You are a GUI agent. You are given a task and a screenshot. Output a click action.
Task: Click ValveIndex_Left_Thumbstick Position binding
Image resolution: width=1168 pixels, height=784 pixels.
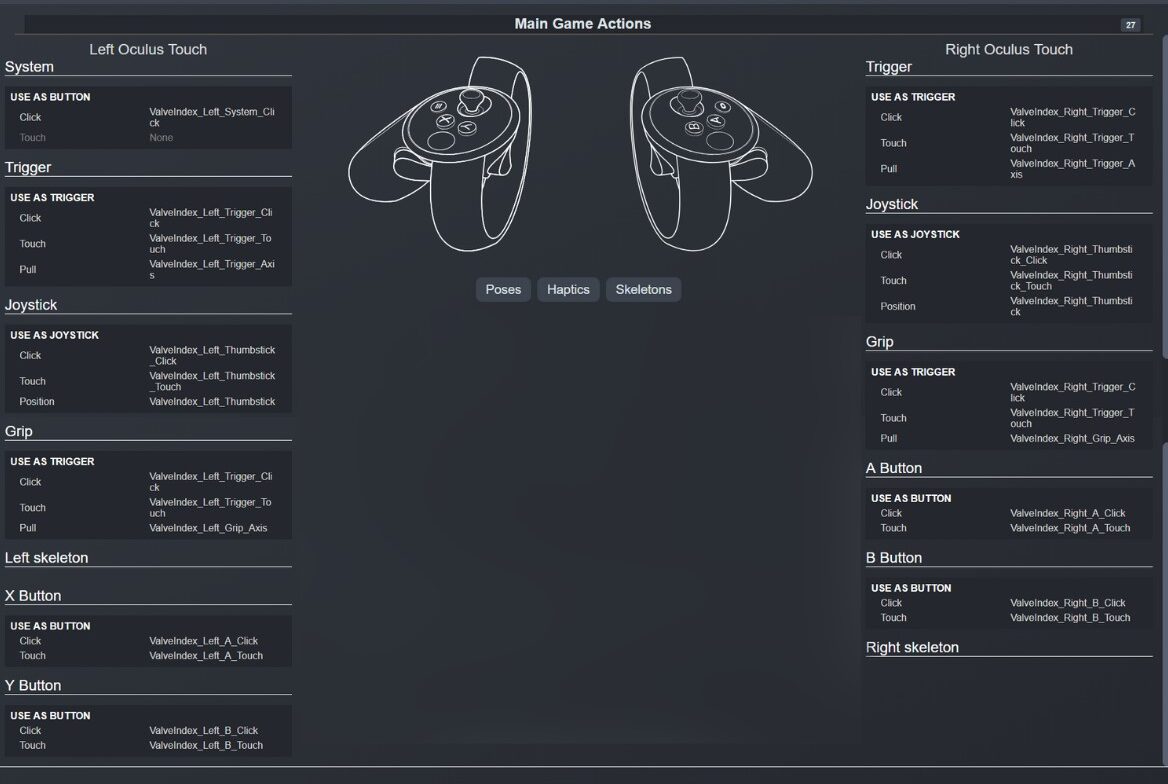212,402
